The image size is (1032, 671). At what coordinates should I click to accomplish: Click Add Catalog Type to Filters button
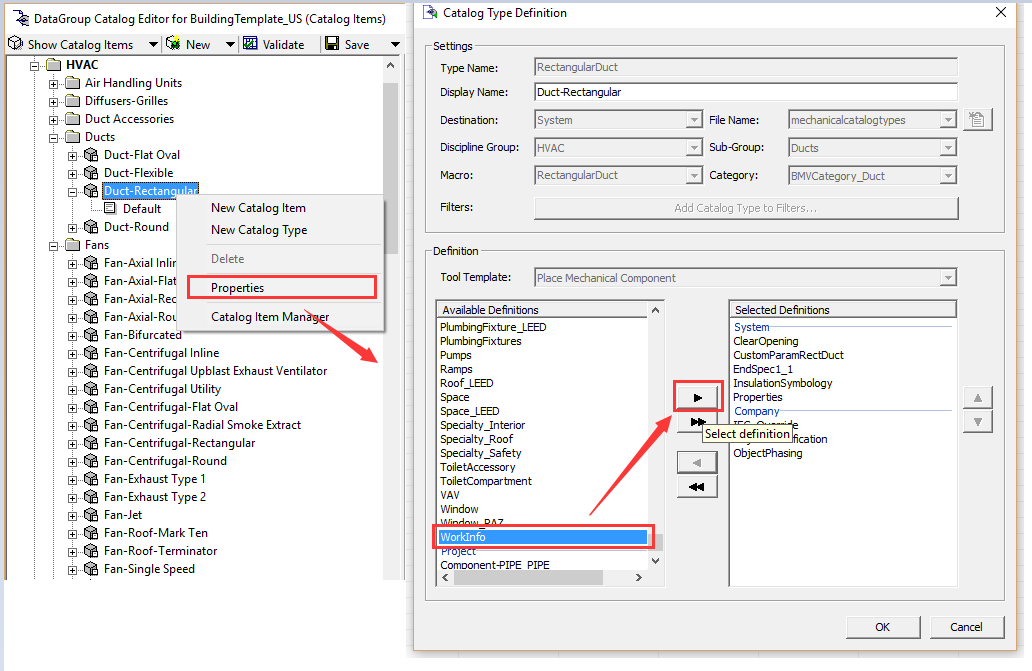click(746, 208)
